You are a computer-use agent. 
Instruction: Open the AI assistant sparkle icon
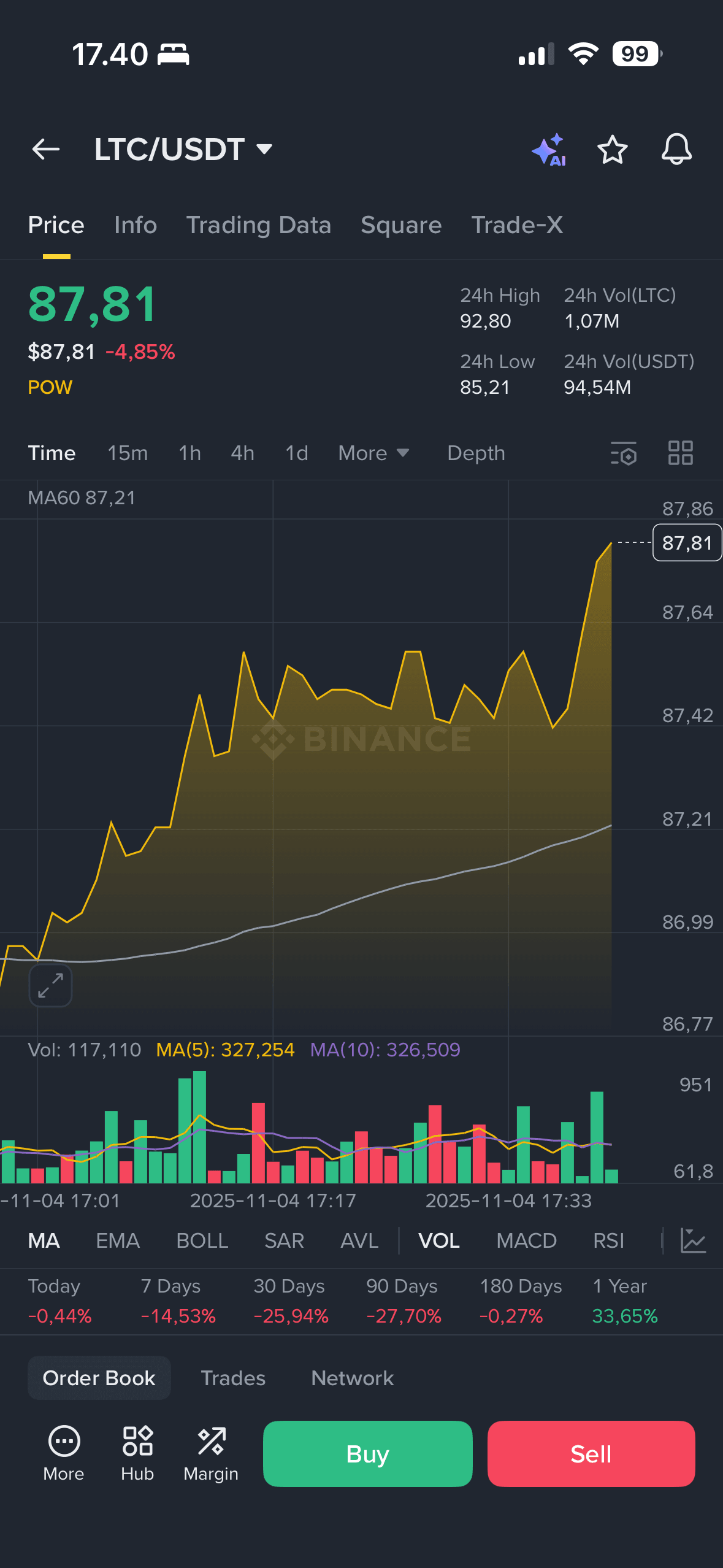coord(549,150)
